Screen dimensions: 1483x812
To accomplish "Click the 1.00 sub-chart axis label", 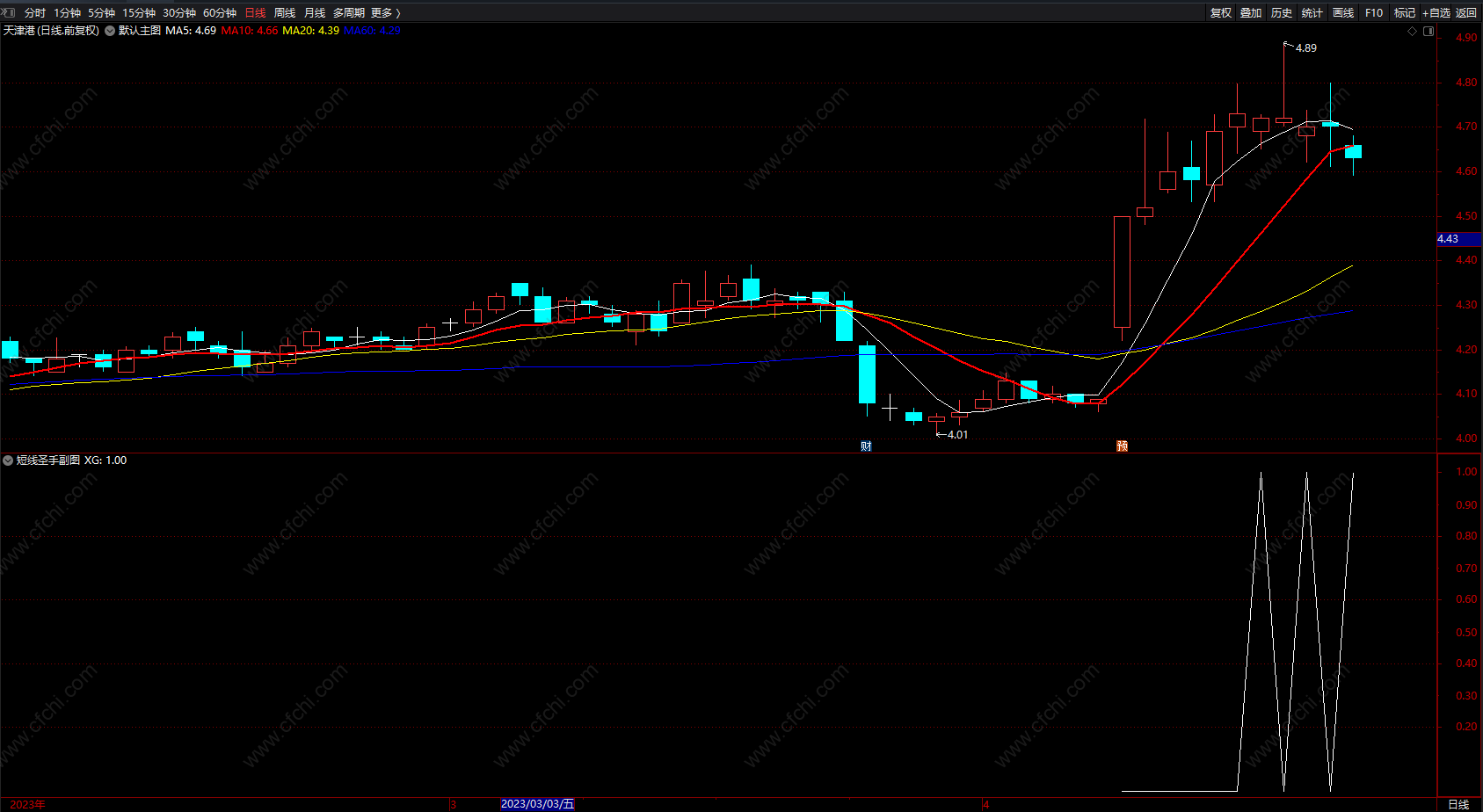I will coord(1466,472).
